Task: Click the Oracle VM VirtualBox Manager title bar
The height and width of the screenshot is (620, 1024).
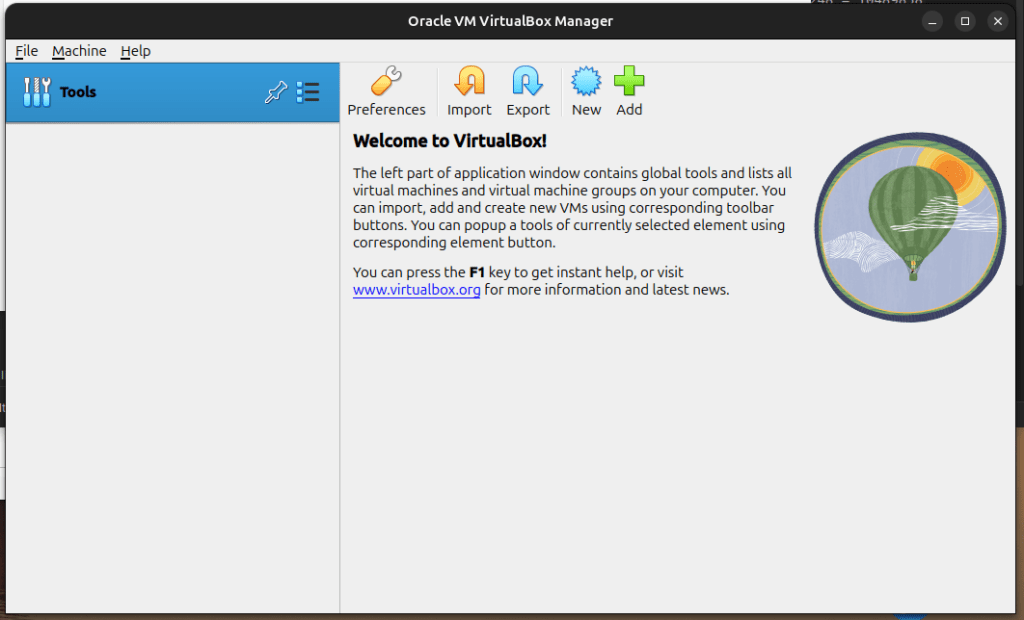Action: tap(510, 21)
